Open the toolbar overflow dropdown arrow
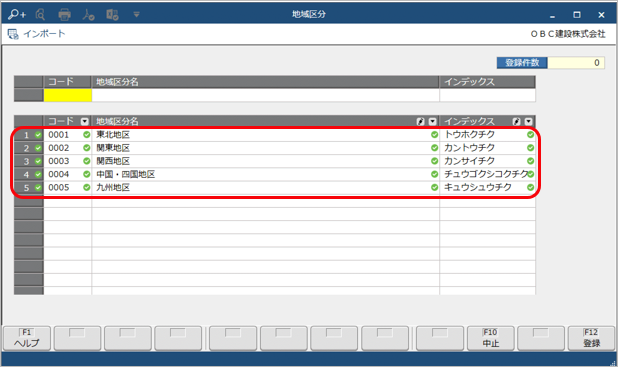Viewport: 618px width, 367px height. pos(136,15)
